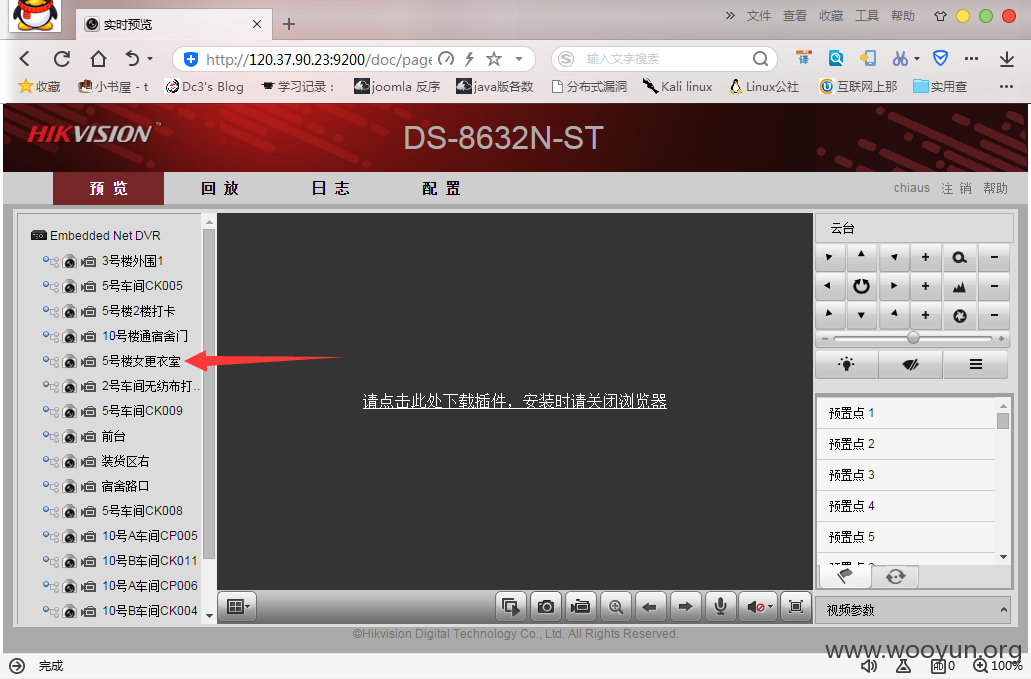Screen dimensions: 1031x679
Task: Select camera 10号B车间CK011
Action: click(x=150, y=561)
